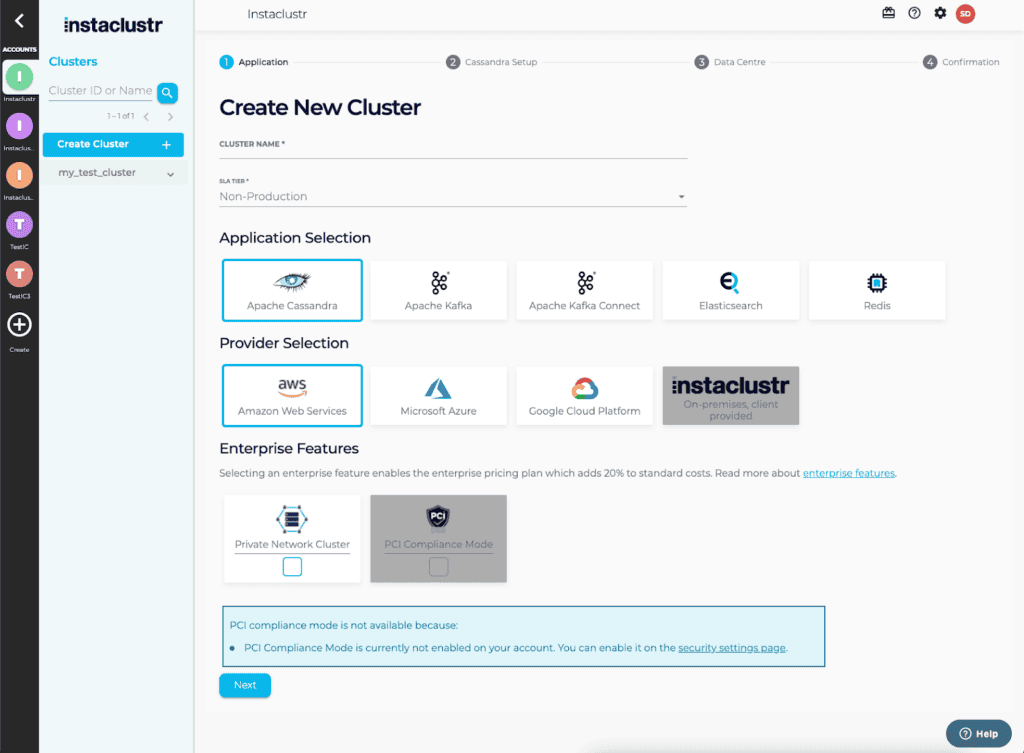Click the Cluster Name input field
Image resolution: width=1024 pixels, height=753 pixels.
pos(452,156)
